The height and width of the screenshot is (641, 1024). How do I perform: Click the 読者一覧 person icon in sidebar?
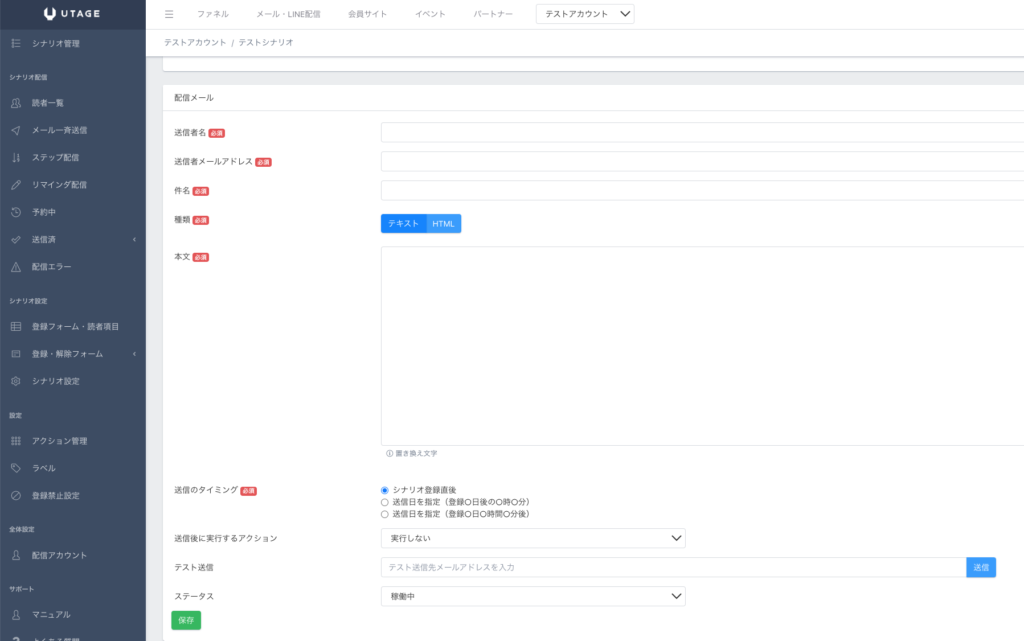[15, 103]
